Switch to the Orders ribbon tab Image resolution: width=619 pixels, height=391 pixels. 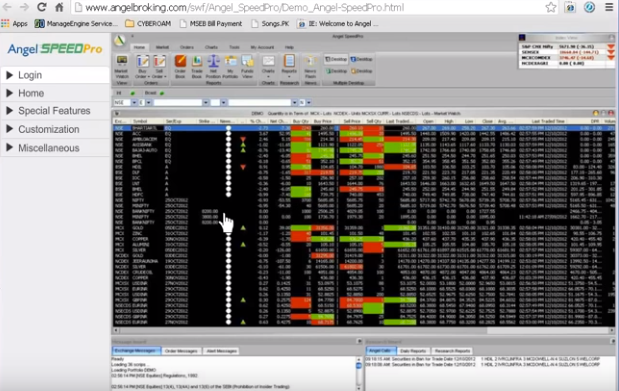[x=187, y=47]
